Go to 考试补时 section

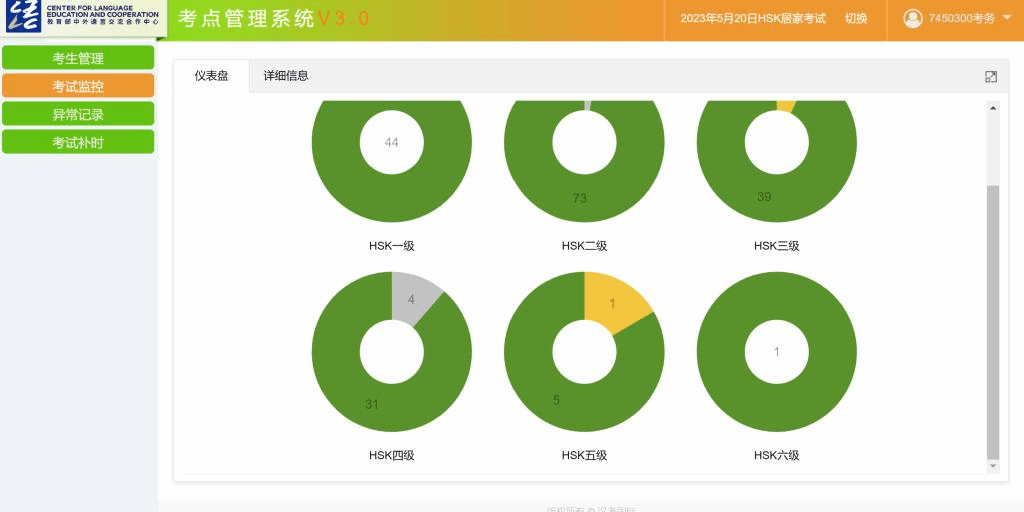[78, 142]
